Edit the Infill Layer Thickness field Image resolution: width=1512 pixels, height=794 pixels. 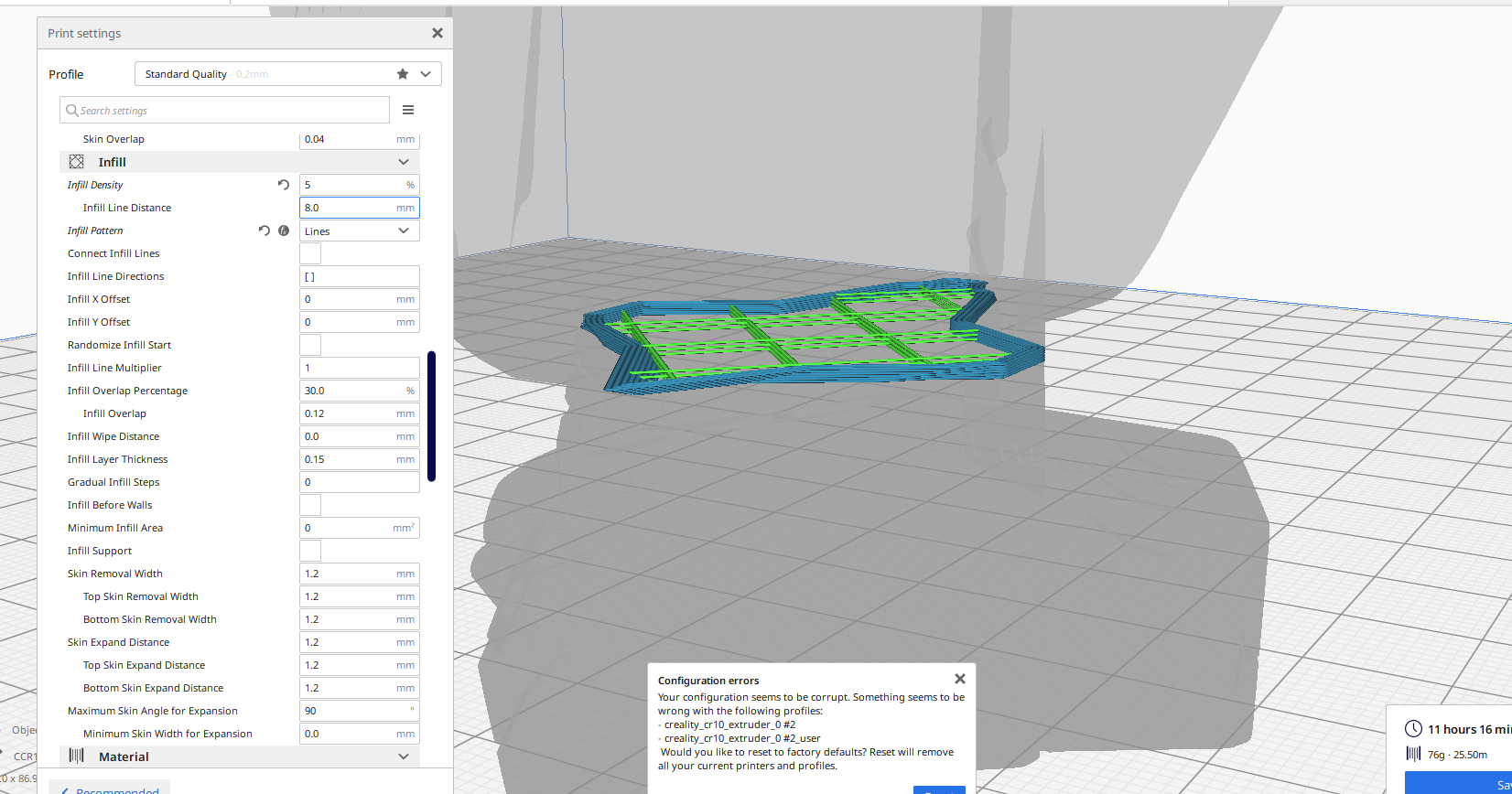pyautogui.click(x=360, y=459)
